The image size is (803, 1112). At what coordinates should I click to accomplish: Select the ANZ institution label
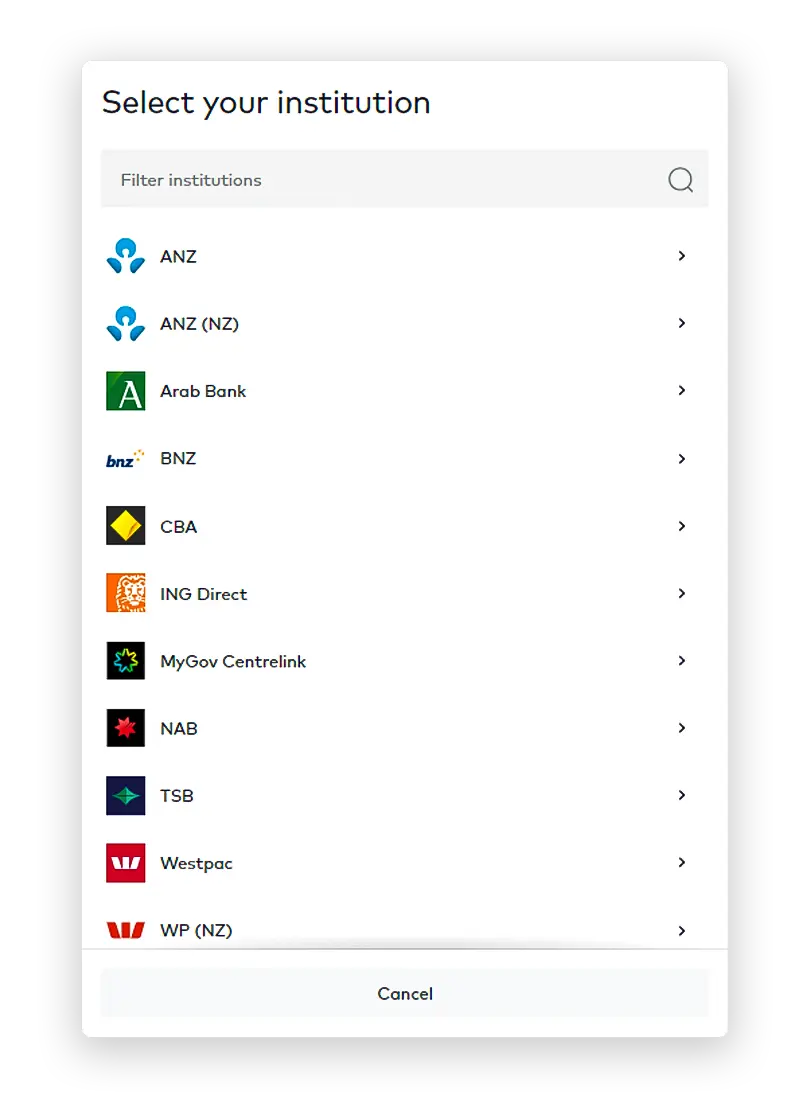coord(178,256)
